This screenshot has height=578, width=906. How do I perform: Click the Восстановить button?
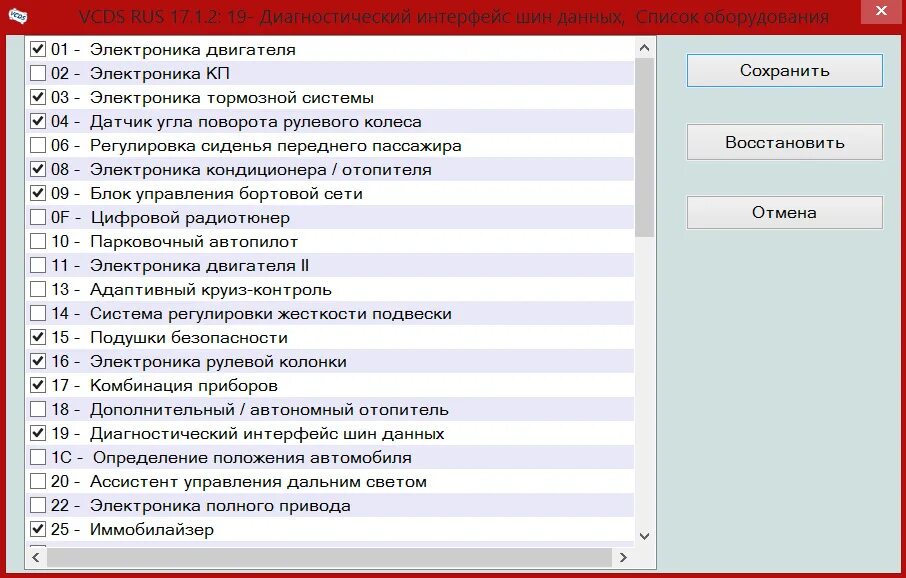(785, 142)
